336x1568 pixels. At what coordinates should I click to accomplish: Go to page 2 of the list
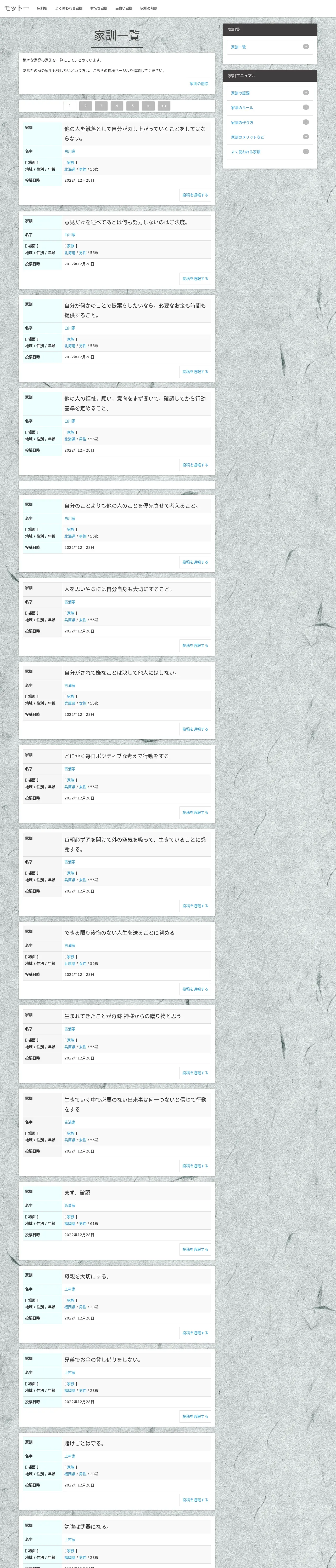tap(85, 106)
